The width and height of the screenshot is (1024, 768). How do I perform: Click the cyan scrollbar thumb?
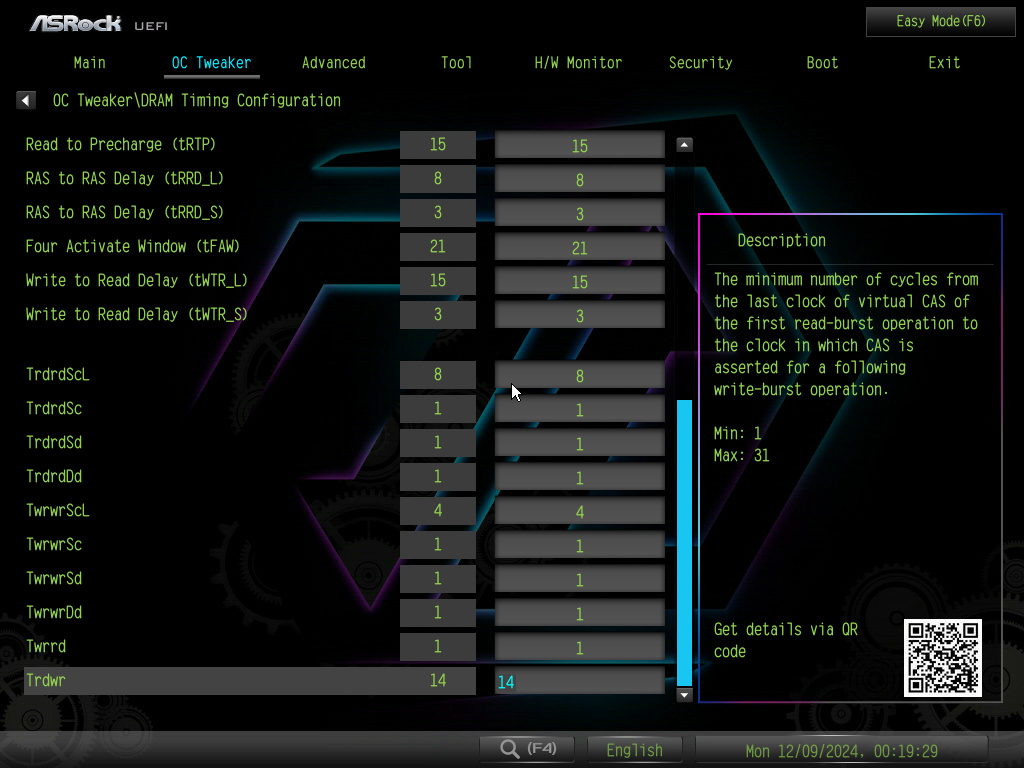pos(684,542)
